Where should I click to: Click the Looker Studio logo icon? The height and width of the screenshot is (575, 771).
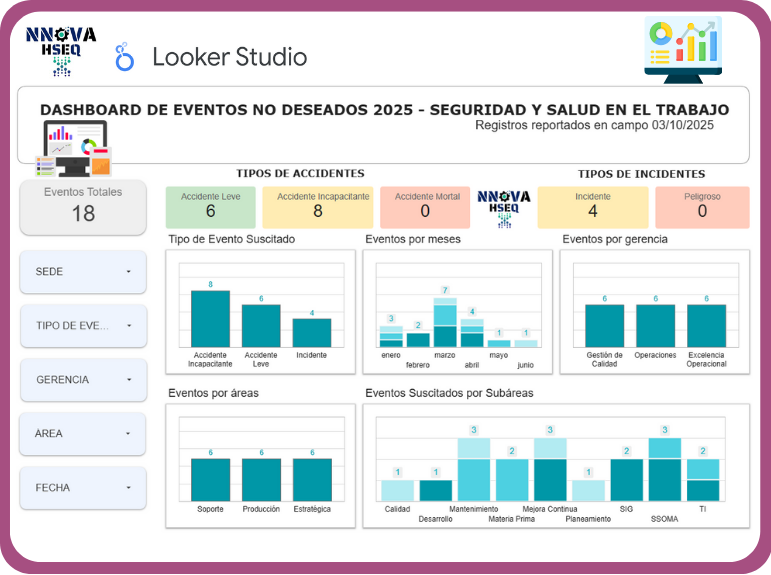tap(125, 57)
